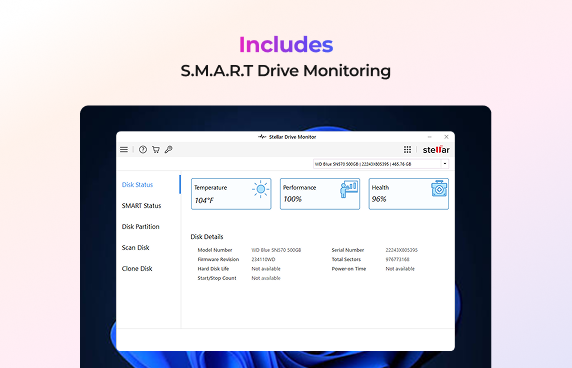Screen dimensions: 572x368
Task: Expand the drive selection dropdown arrow
Action: pyautogui.click(x=445, y=164)
